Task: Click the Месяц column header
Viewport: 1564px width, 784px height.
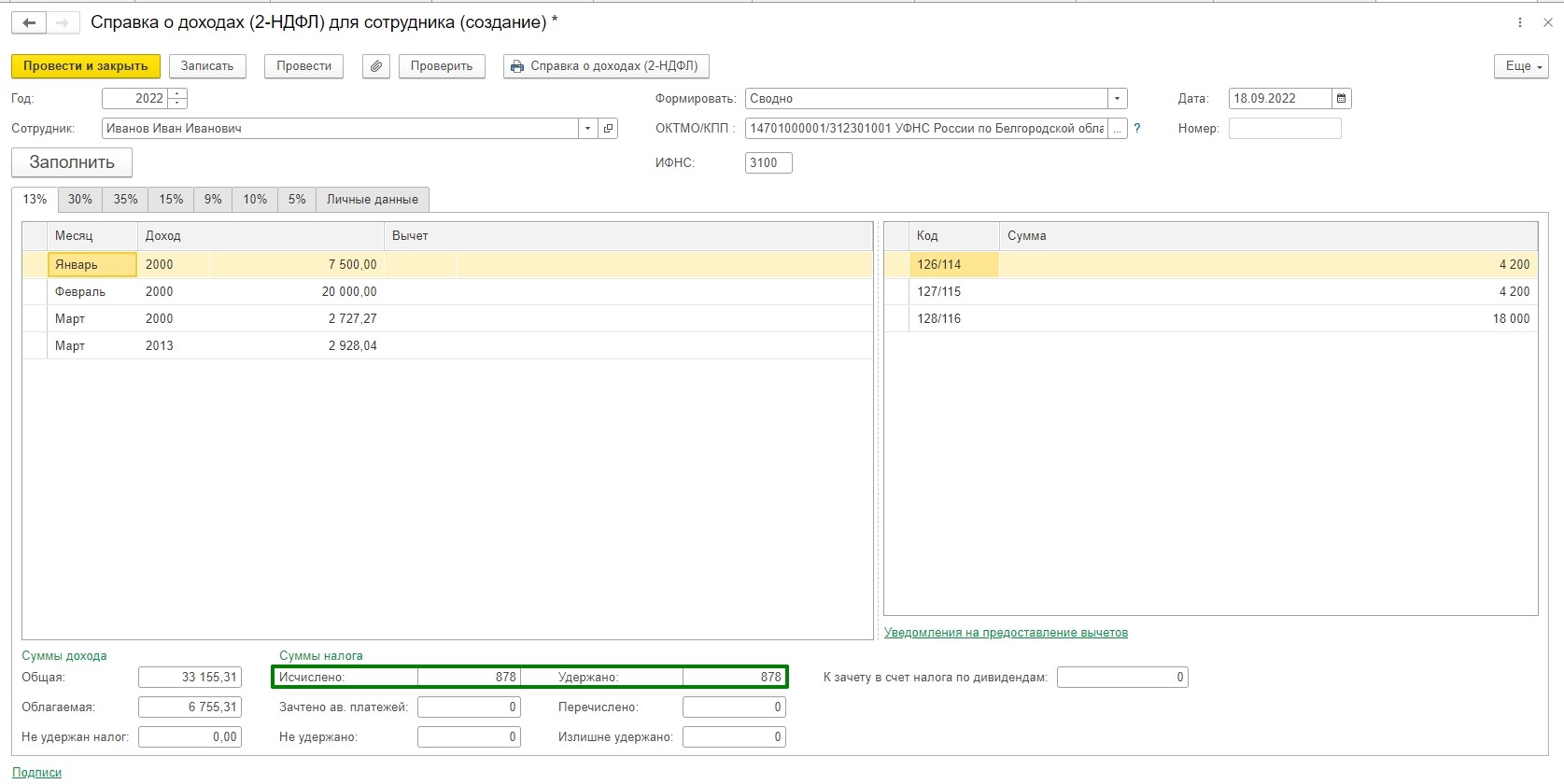Action: 92,236
